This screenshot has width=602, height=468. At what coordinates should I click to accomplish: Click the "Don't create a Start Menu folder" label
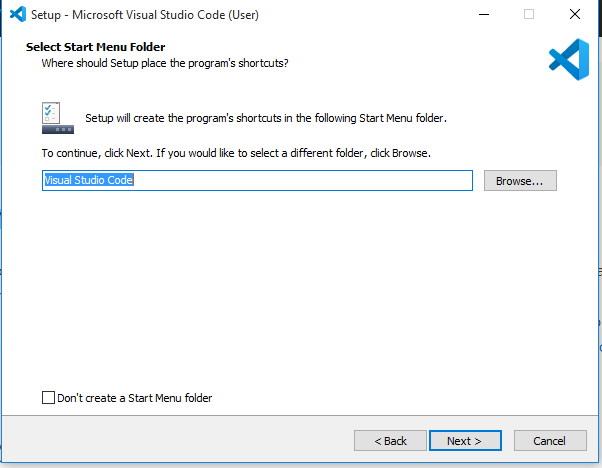(x=135, y=398)
